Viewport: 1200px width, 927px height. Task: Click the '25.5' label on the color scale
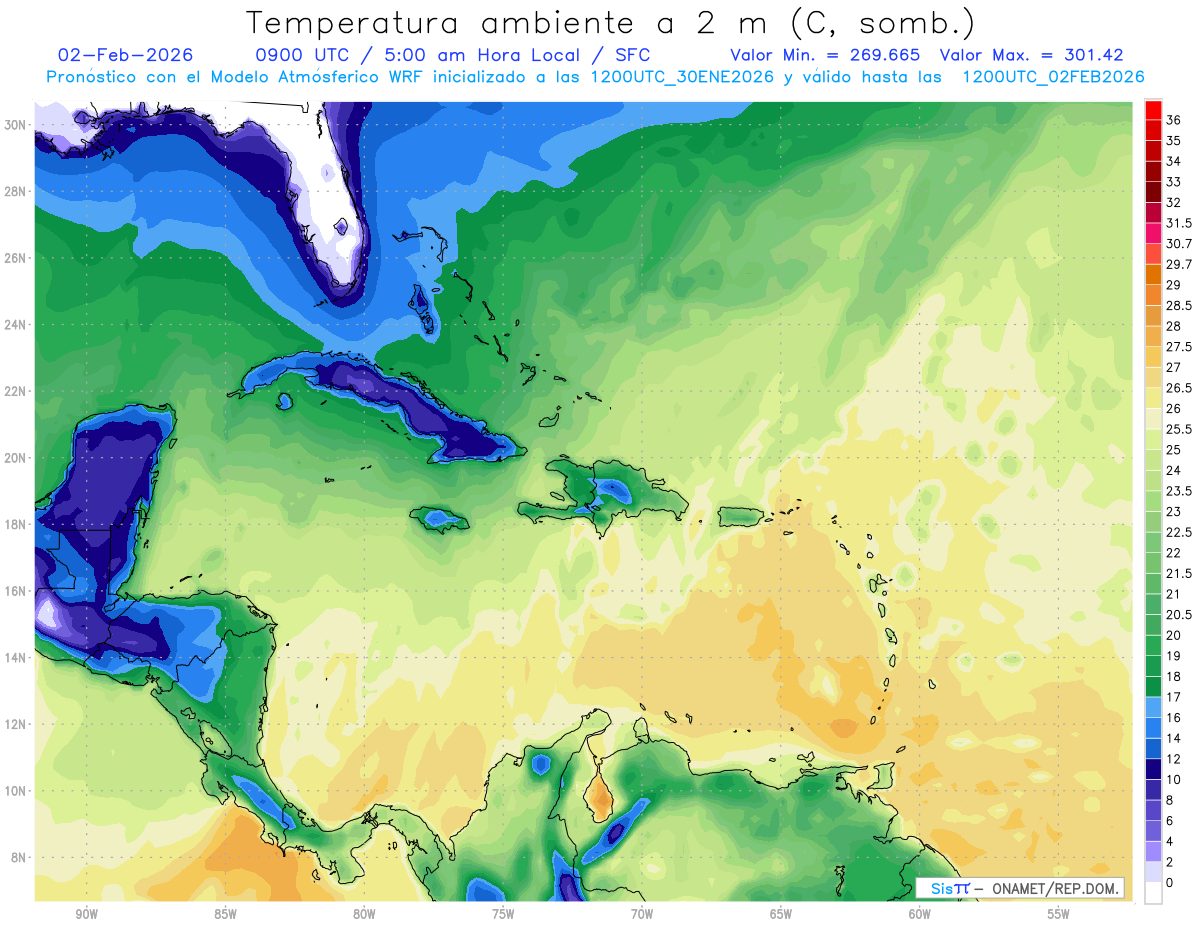[x=1179, y=429]
